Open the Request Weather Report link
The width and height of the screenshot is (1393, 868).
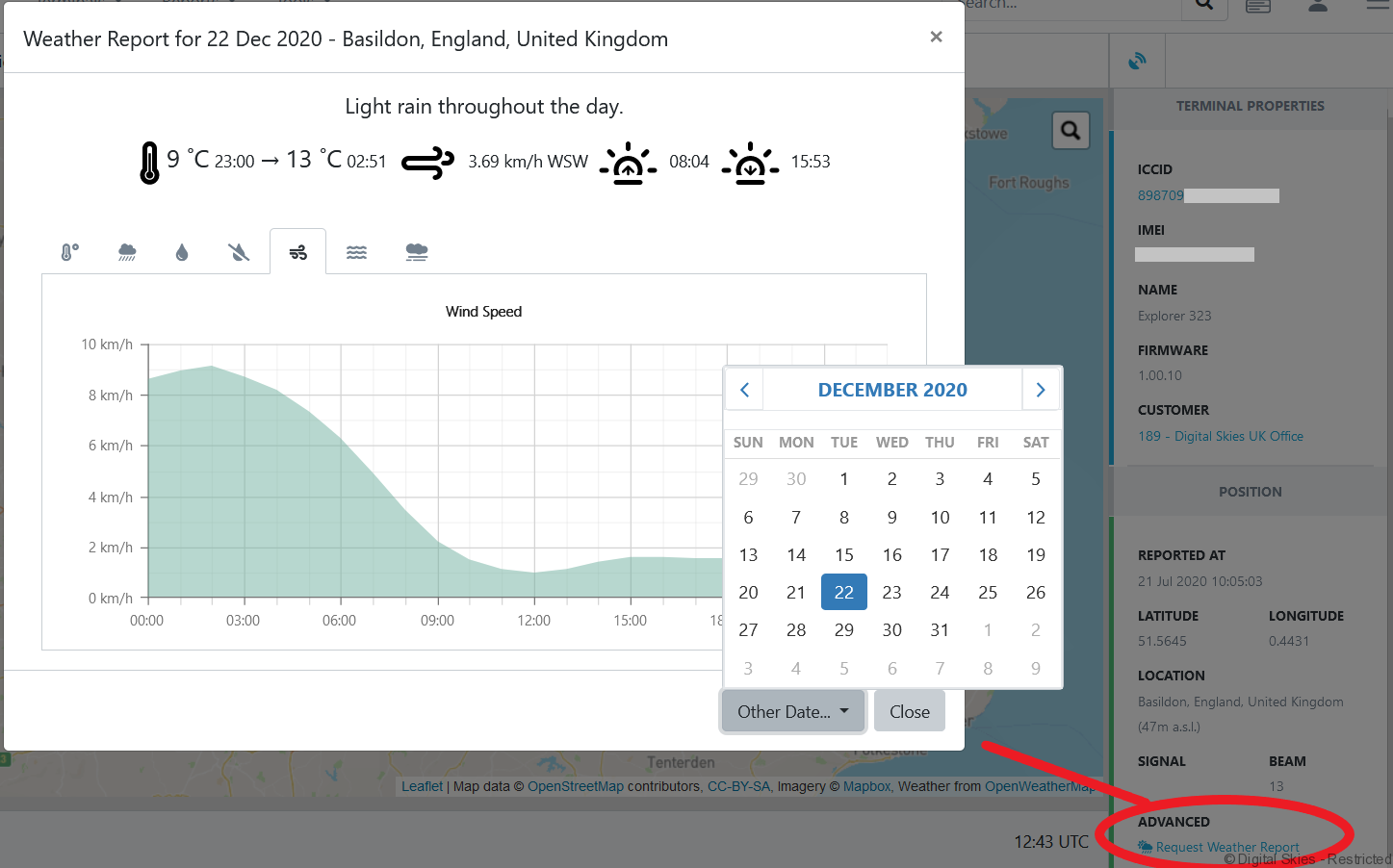pos(1226,847)
